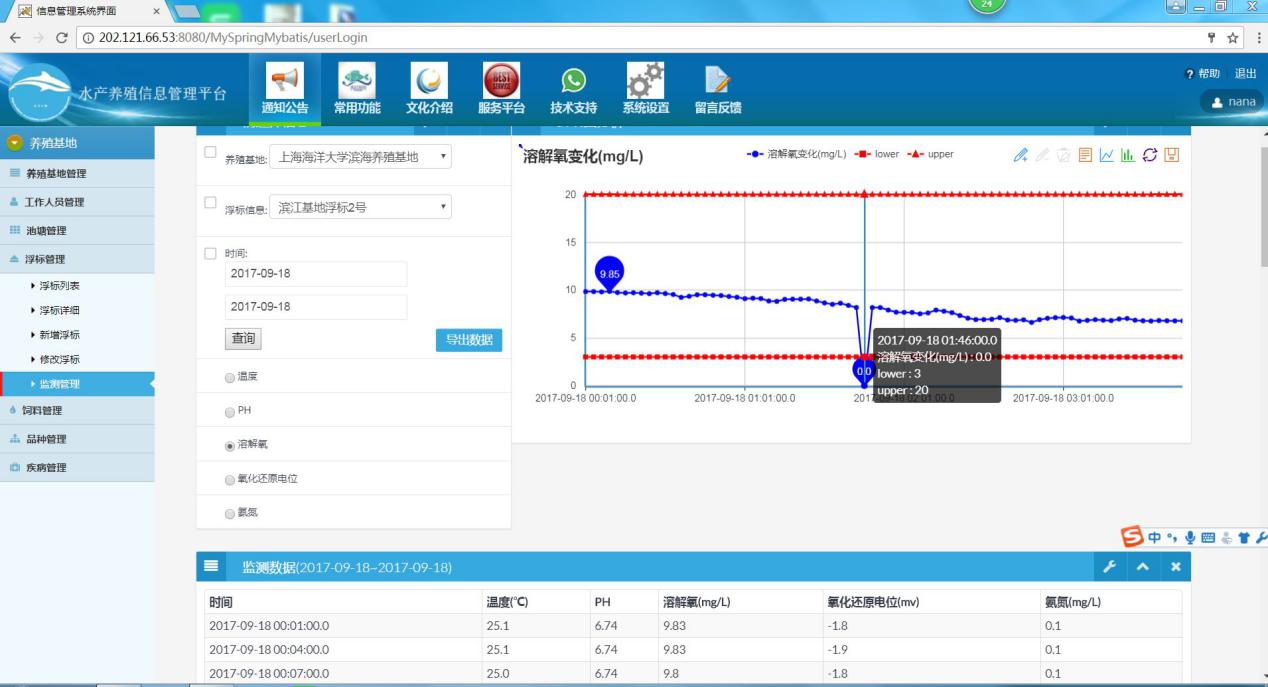Select 浮标列表 in sidebar submenu

pyautogui.click(x=59, y=286)
